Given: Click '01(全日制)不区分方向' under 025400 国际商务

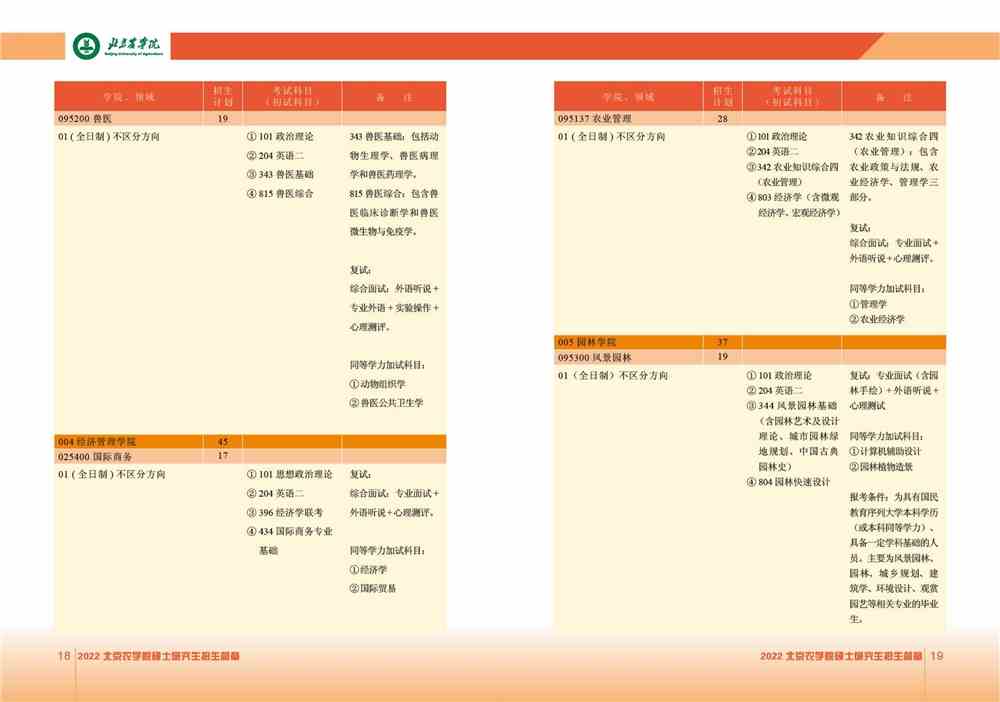Looking at the screenshot, I should click(112, 474).
